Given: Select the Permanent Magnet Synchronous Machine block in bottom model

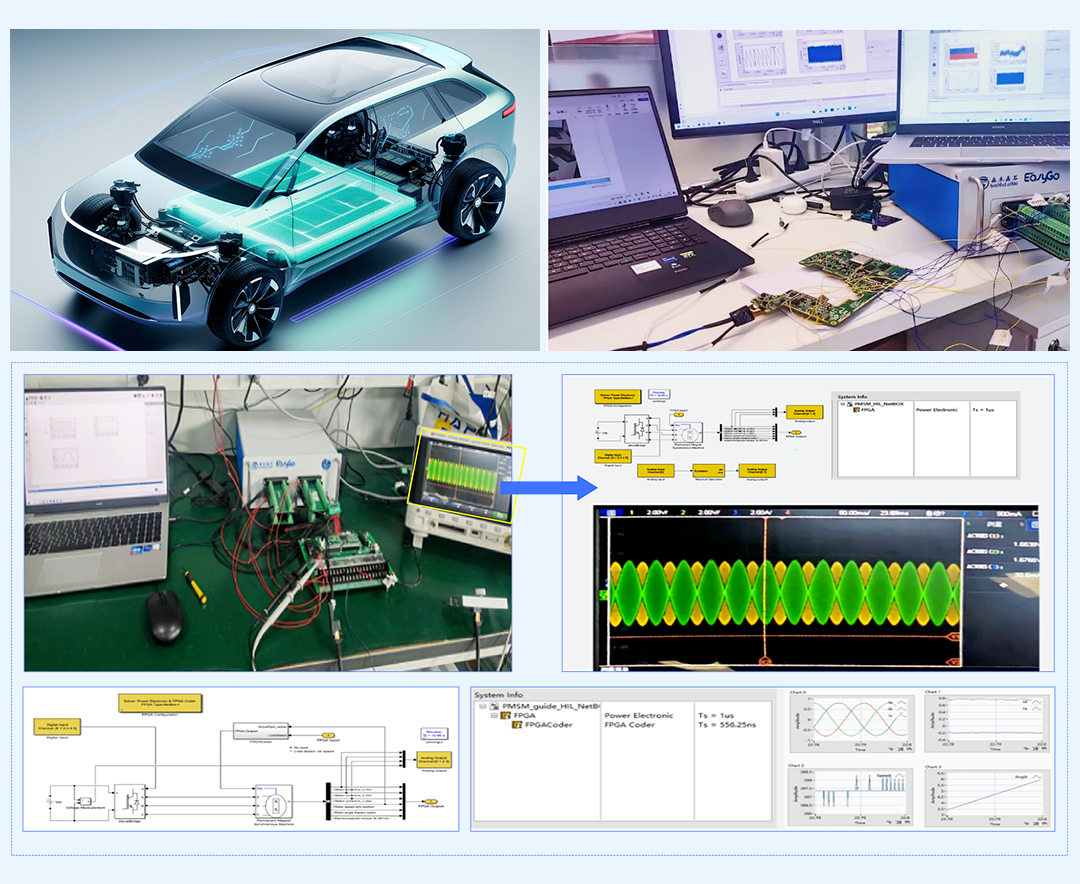Looking at the screenshot, I should tap(273, 801).
